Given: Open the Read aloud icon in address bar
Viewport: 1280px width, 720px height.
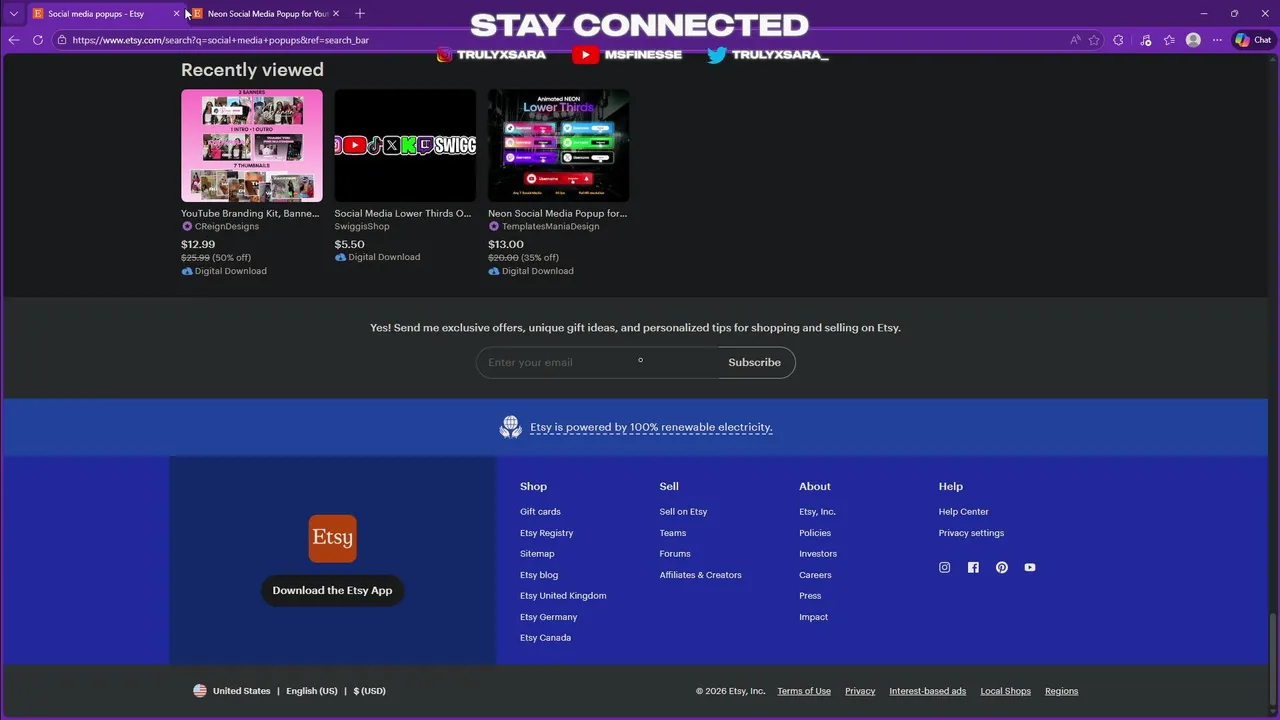Looking at the screenshot, I should 1075,40.
